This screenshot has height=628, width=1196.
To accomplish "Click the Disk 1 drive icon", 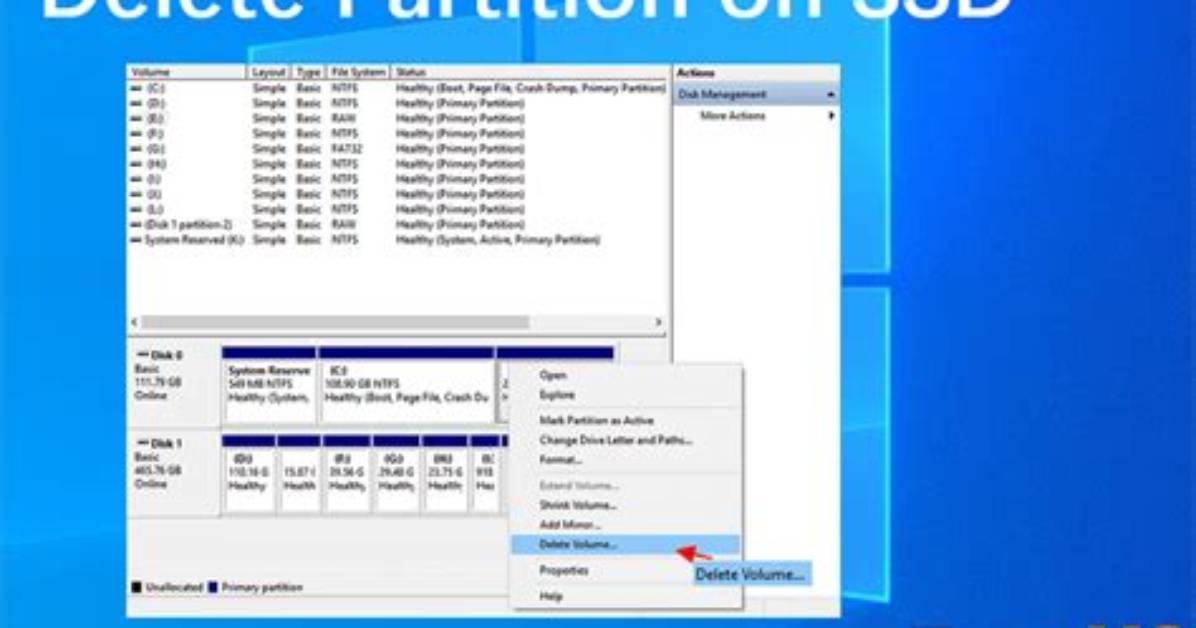I will pyautogui.click(x=142, y=443).
